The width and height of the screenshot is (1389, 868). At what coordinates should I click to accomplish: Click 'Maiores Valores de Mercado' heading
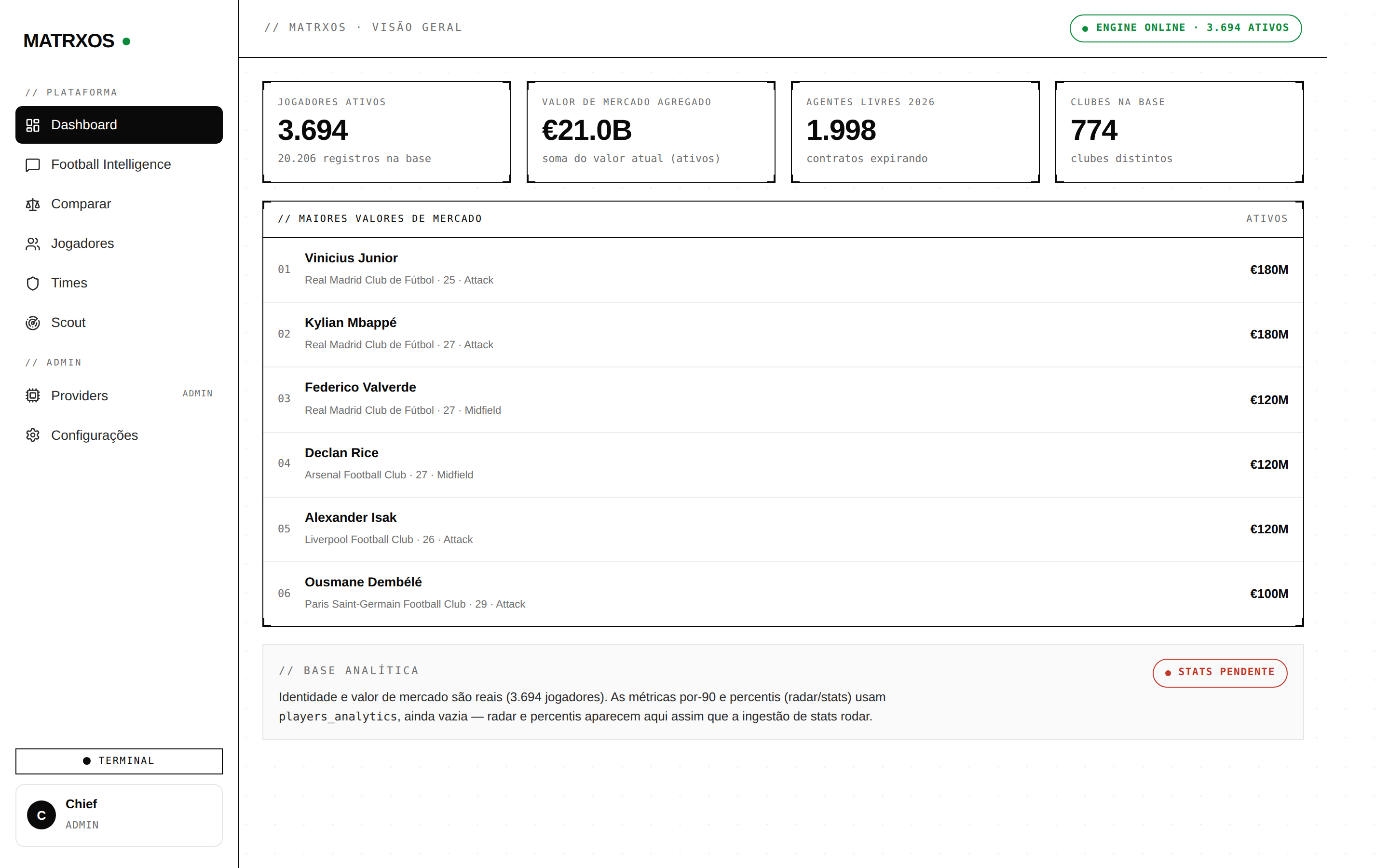tap(380, 219)
